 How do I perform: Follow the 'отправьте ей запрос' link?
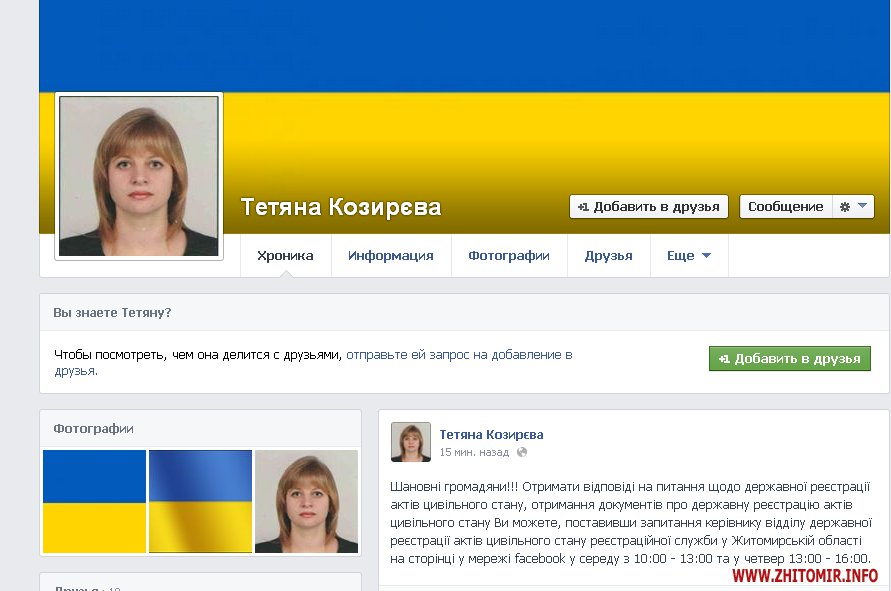tap(313, 363)
